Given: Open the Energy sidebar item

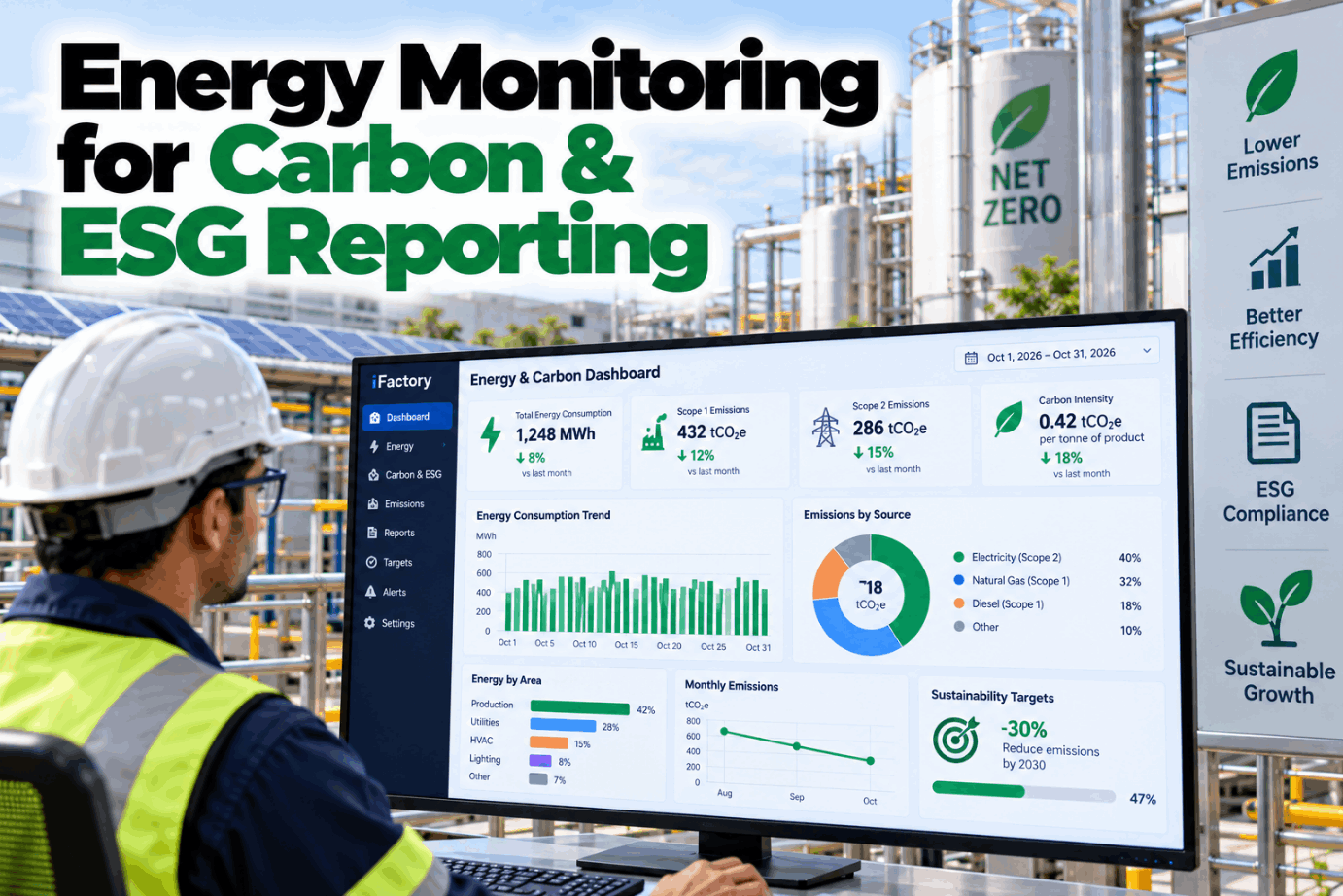Looking at the screenshot, I should [x=399, y=447].
